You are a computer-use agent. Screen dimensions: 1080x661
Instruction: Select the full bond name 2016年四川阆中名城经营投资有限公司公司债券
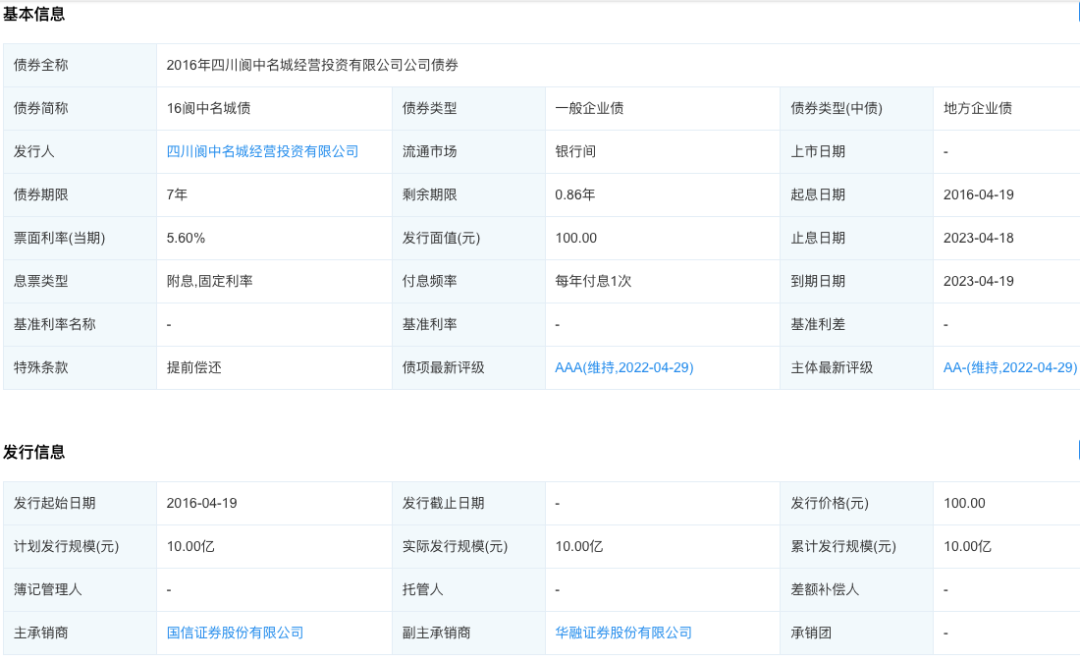pos(312,66)
